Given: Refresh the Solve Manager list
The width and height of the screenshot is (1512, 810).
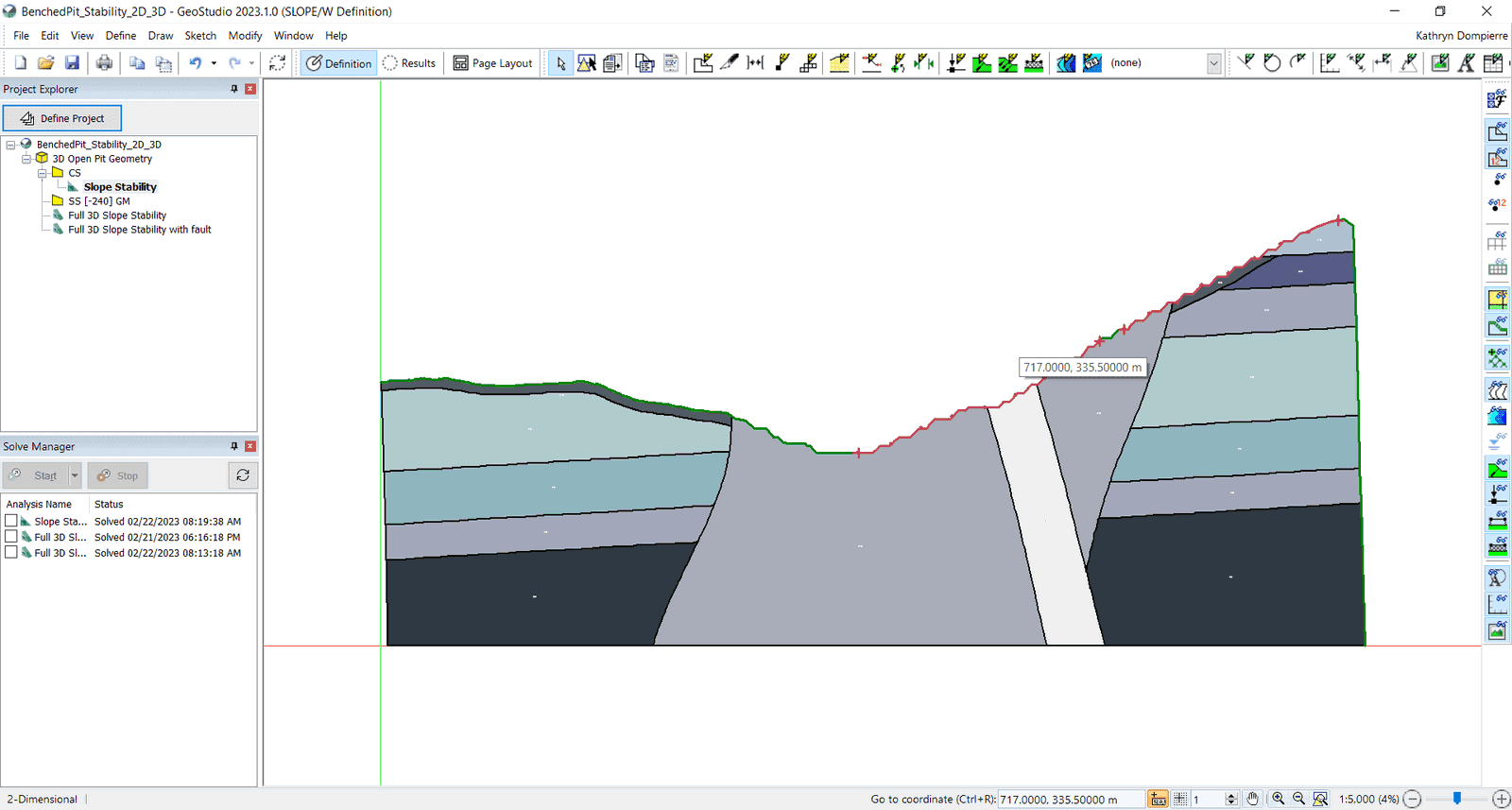Looking at the screenshot, I should click(x=243, y=475).
